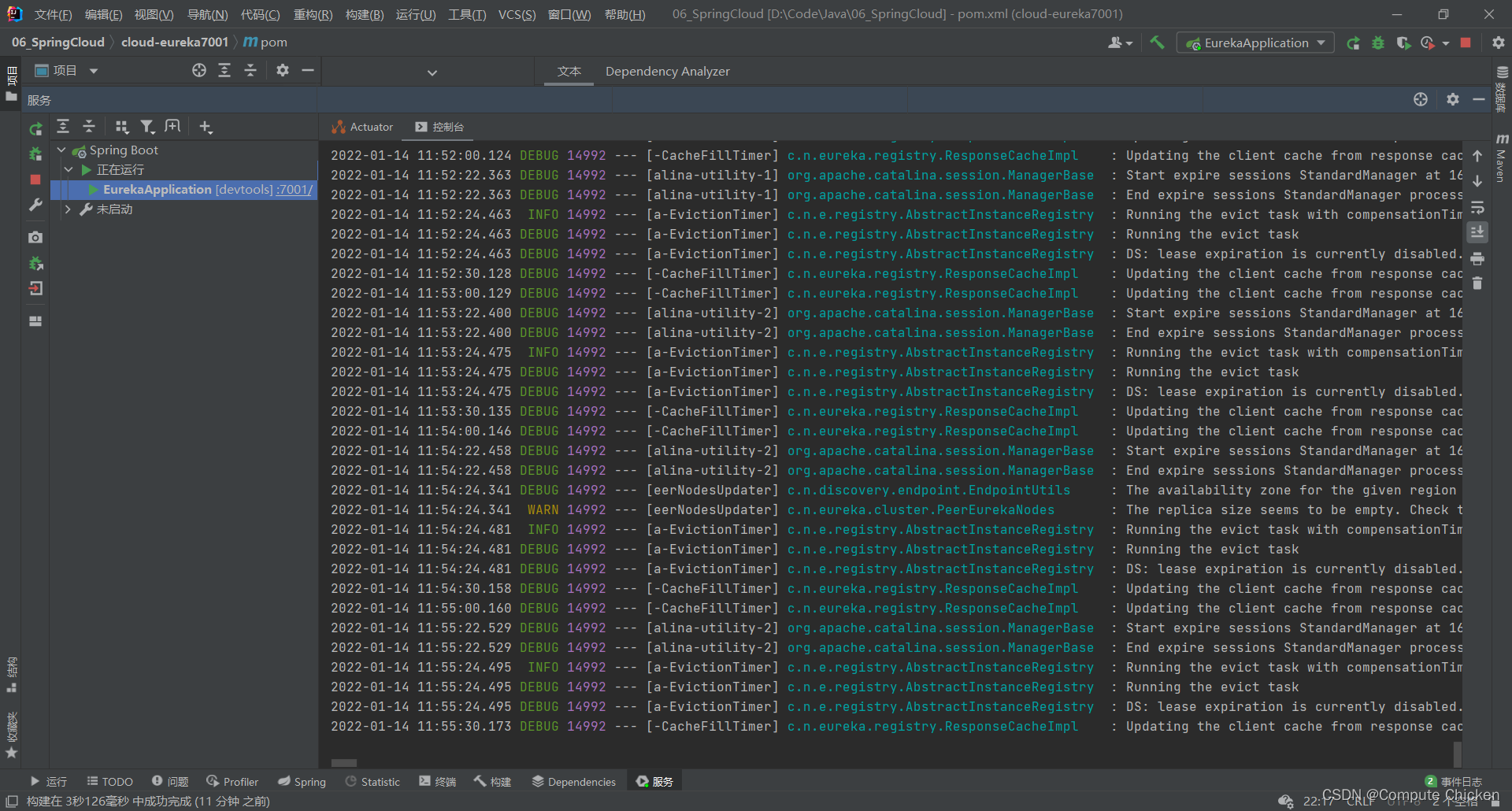Rerun the EurekaApplication from services toolbar
The width and height of the screenshot is (1512, 811).
tap(35, 129)
